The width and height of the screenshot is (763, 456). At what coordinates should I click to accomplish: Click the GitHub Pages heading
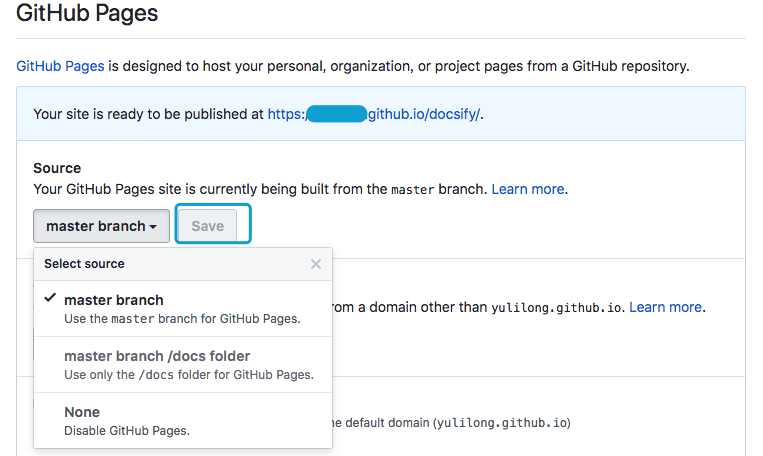(87, 13)
